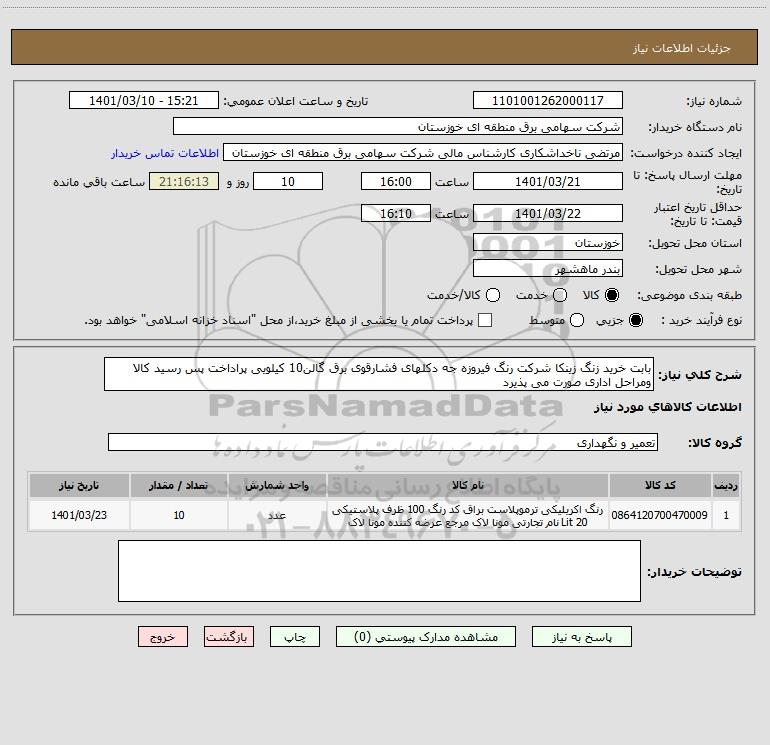
Task: Open مشاهده مدارک پیوستی (0) button
Action: pos(426,637)
